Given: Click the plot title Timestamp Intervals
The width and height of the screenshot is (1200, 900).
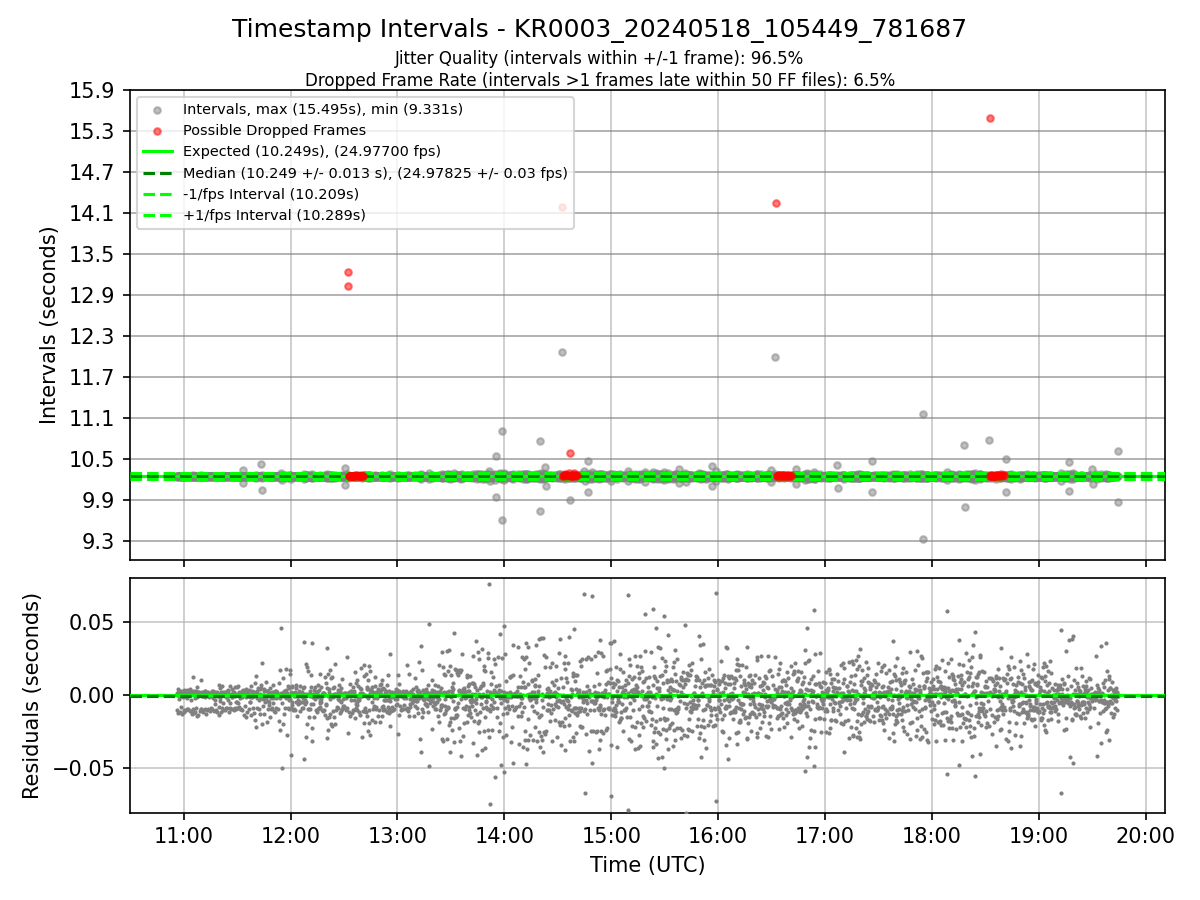Looking at the screenshot, I should 599,29.
